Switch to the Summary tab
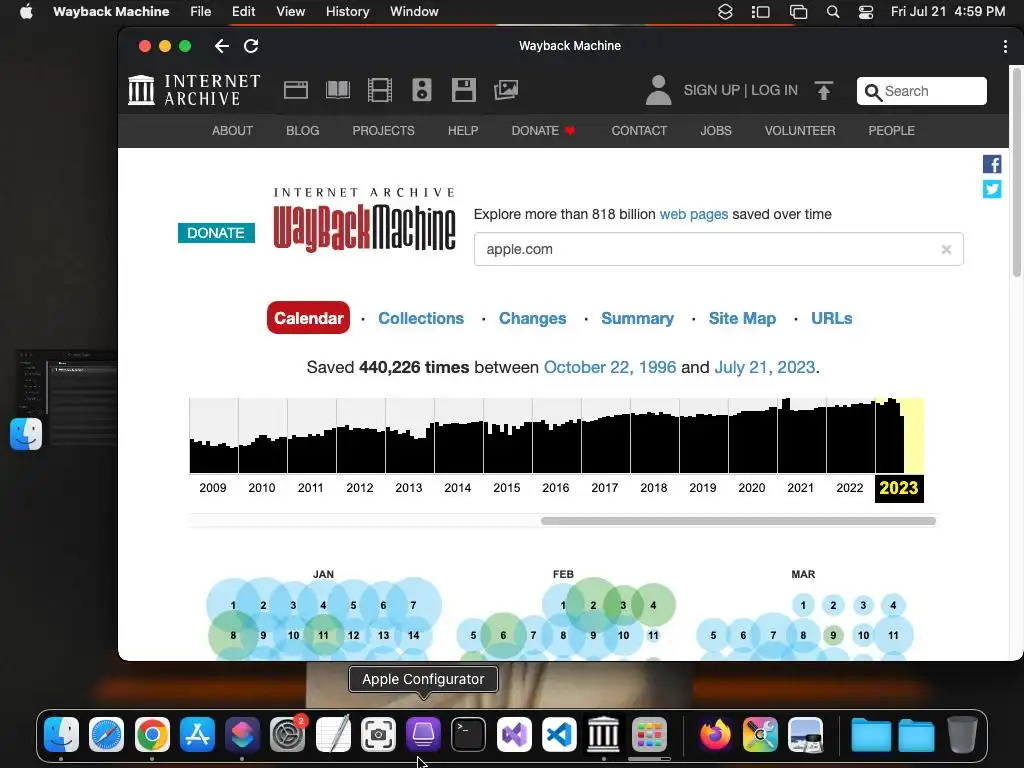Image resolution: width=1024 pixels, height=768 pixels. click(x=637, y=318)
